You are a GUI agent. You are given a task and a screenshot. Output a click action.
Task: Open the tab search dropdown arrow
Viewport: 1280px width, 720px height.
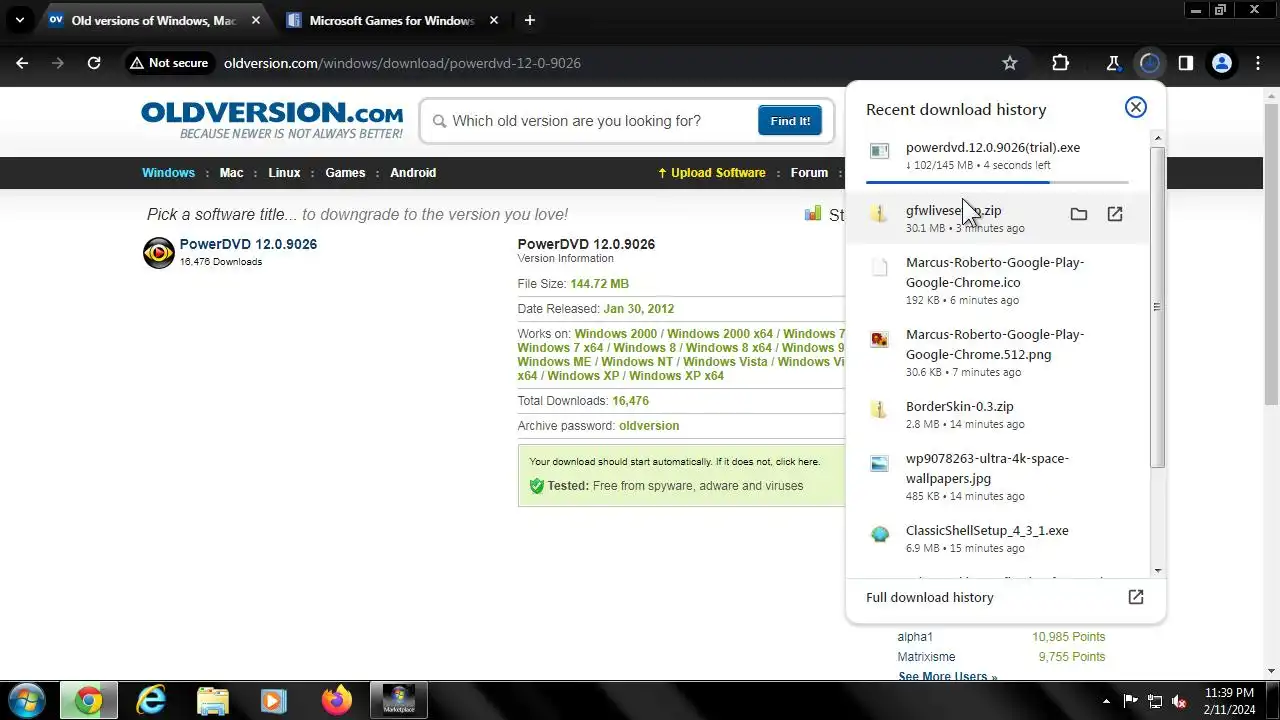pos(19,20)
